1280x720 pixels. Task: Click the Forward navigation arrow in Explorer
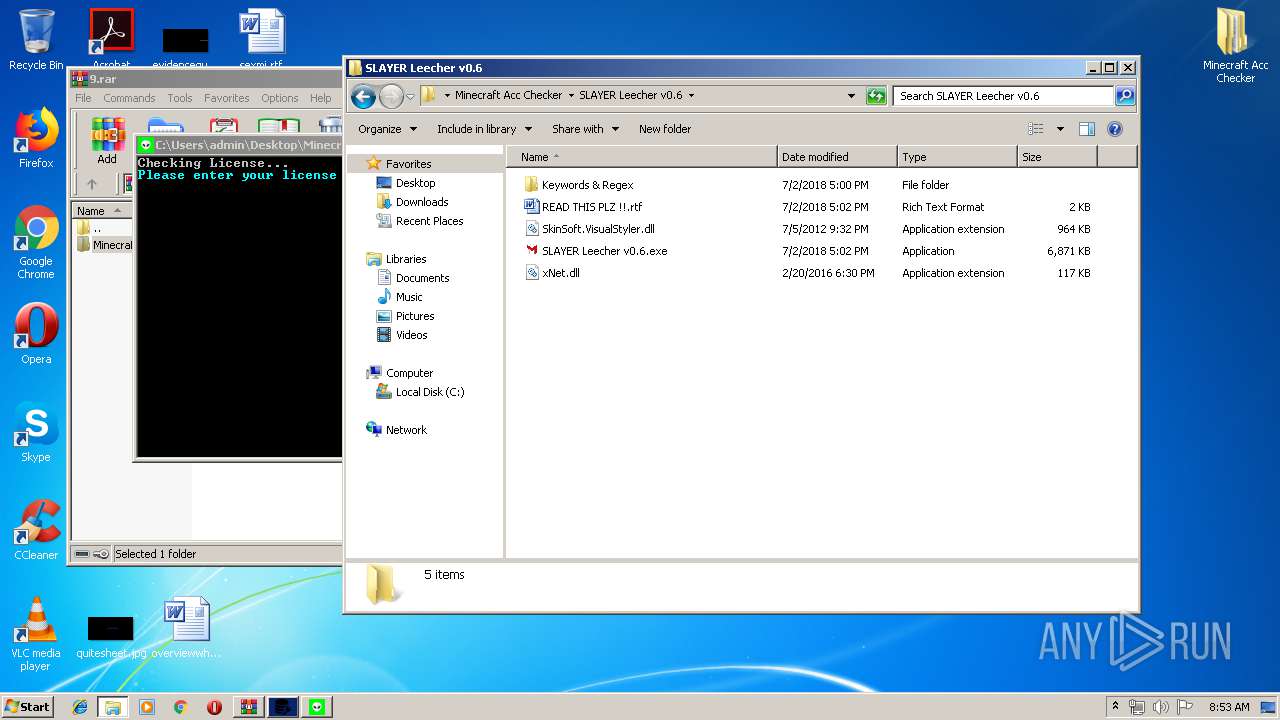coord(391,96)
